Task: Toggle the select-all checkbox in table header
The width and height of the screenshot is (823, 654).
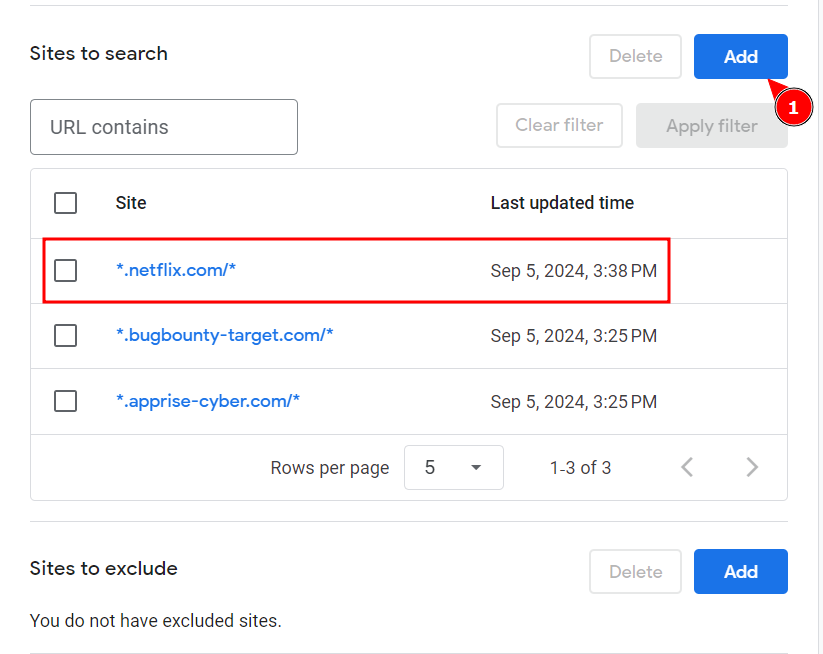Action: click(66, 203)
